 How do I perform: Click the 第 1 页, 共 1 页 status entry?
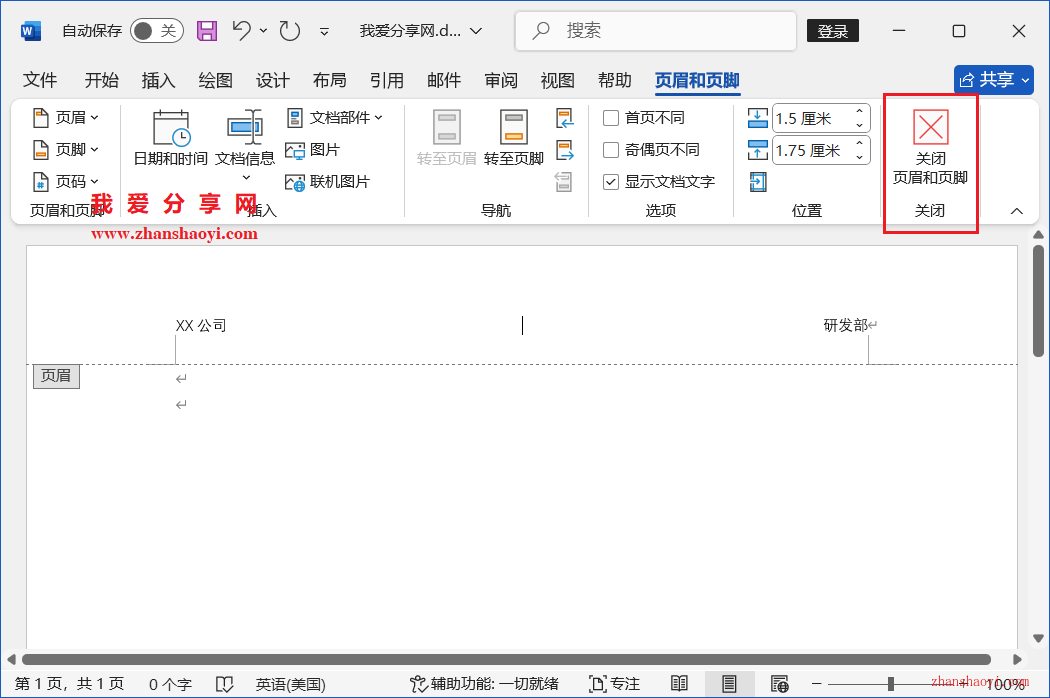pos(70,684)
